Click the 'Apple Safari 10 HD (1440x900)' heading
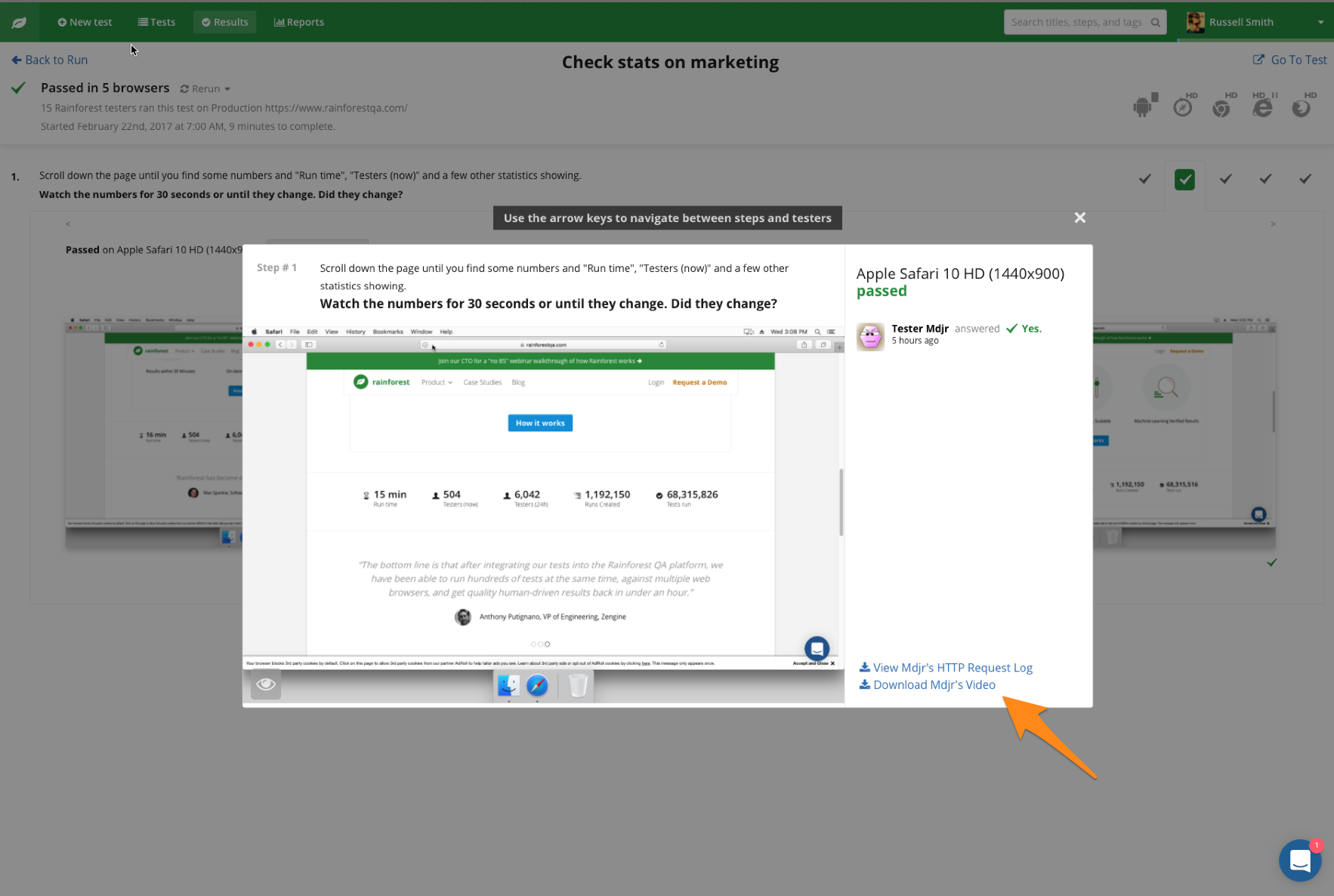This screenshot has width=1334, height=896. (x=960, y=273)
